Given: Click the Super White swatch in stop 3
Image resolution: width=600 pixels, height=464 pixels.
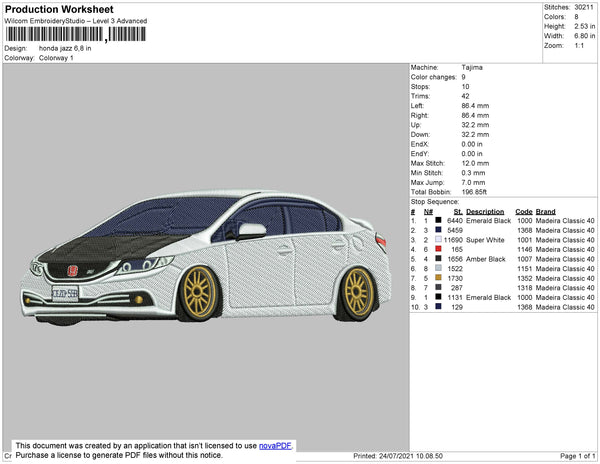Looking at the screenshot, I should point(437,240).
